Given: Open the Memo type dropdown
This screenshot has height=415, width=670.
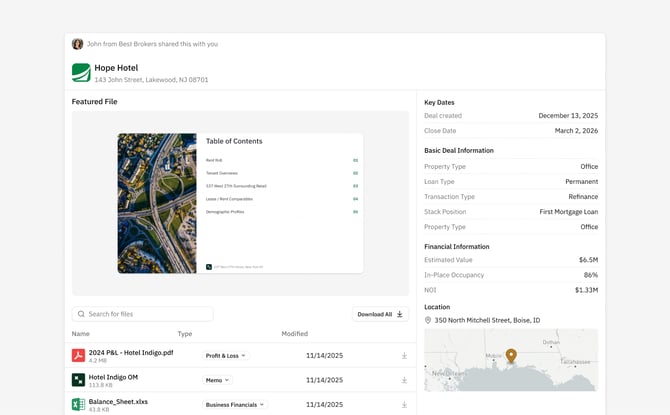Looking at the screenshot, I should [217, 380].
